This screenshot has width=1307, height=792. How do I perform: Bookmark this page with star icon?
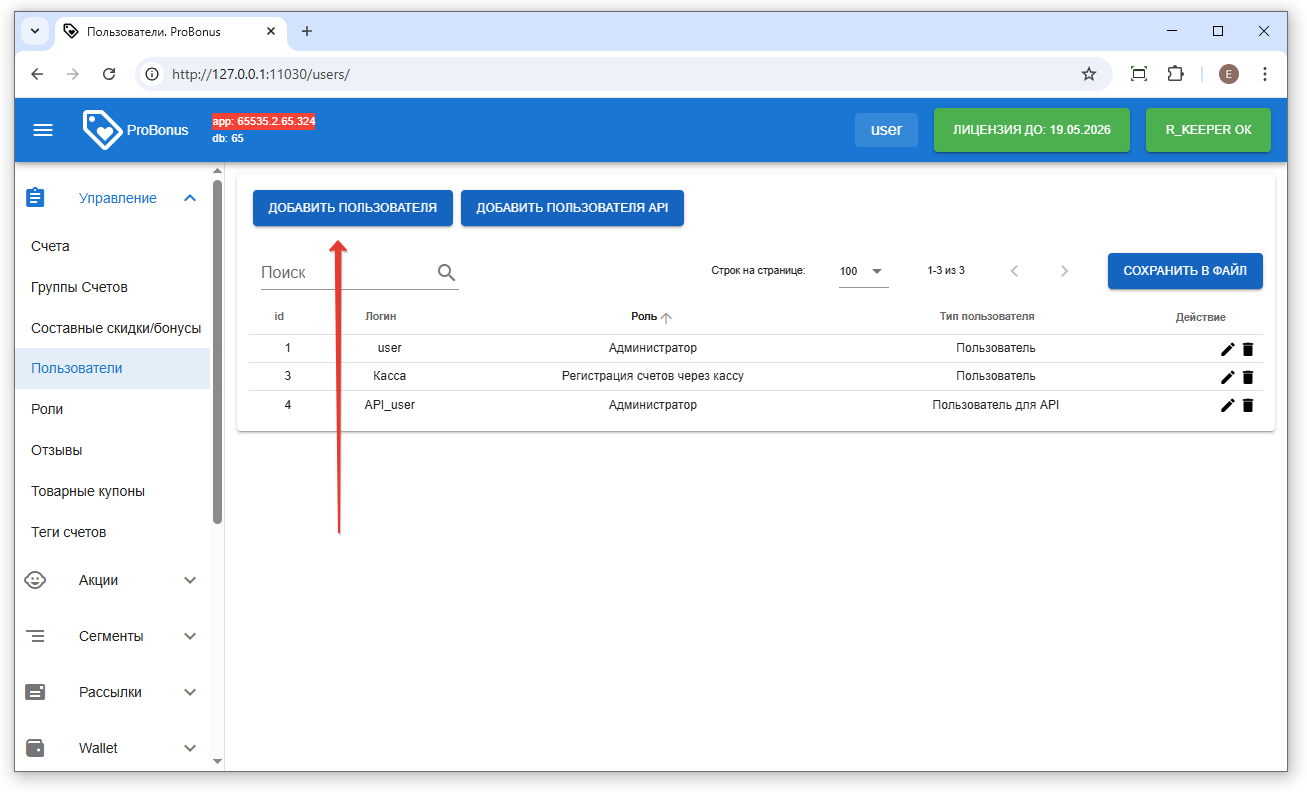pyautogui.click(x=1089, y=74)
